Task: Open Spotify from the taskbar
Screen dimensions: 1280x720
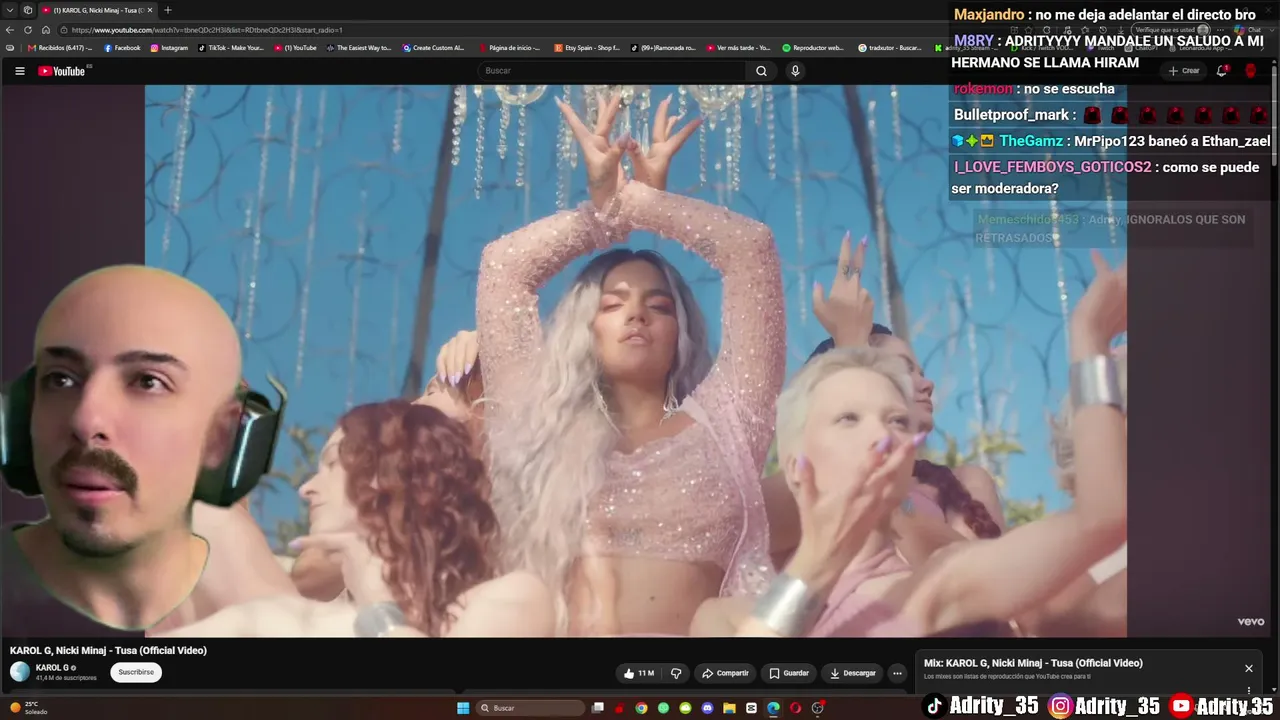Action: (663, 708)
